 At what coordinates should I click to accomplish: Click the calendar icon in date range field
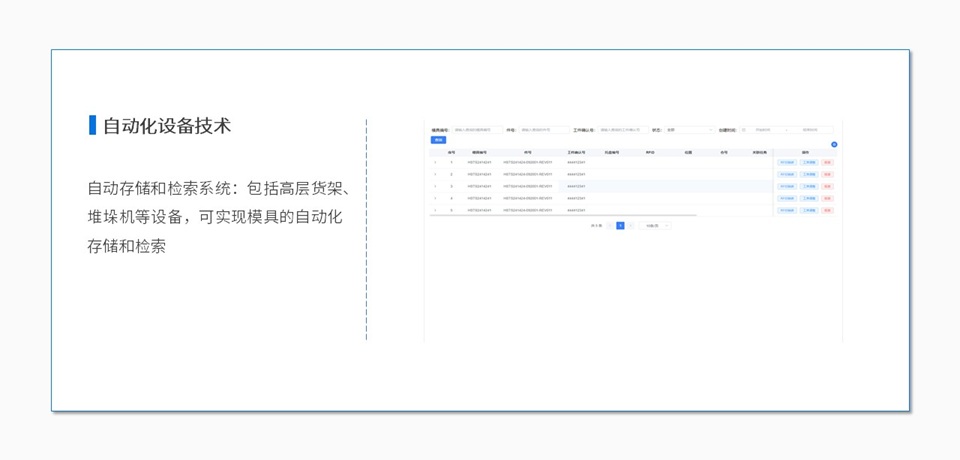(x=744, y=130)
